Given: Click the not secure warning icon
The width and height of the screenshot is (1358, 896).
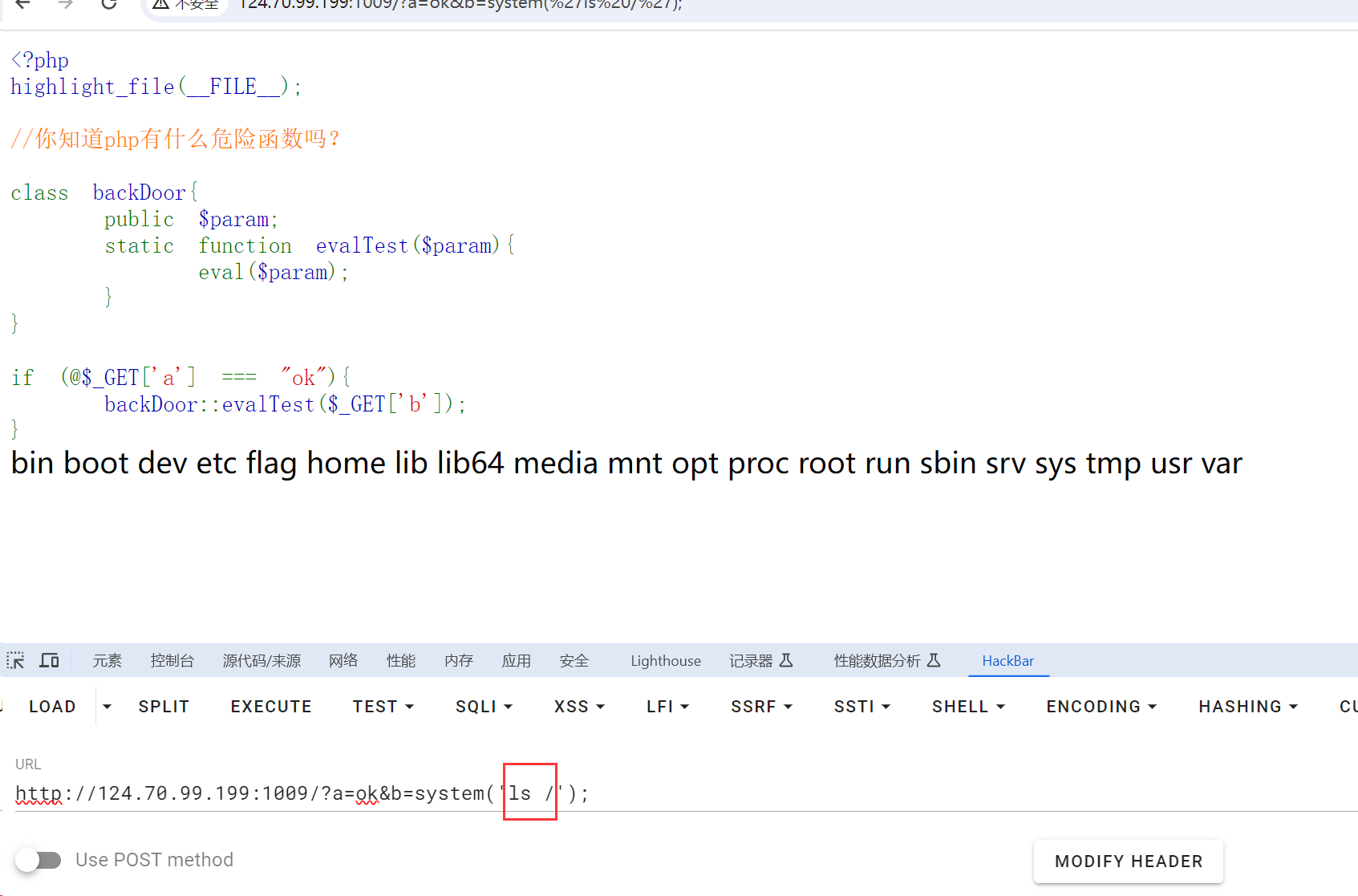Looking at the screenshot, I should (161, 5).
